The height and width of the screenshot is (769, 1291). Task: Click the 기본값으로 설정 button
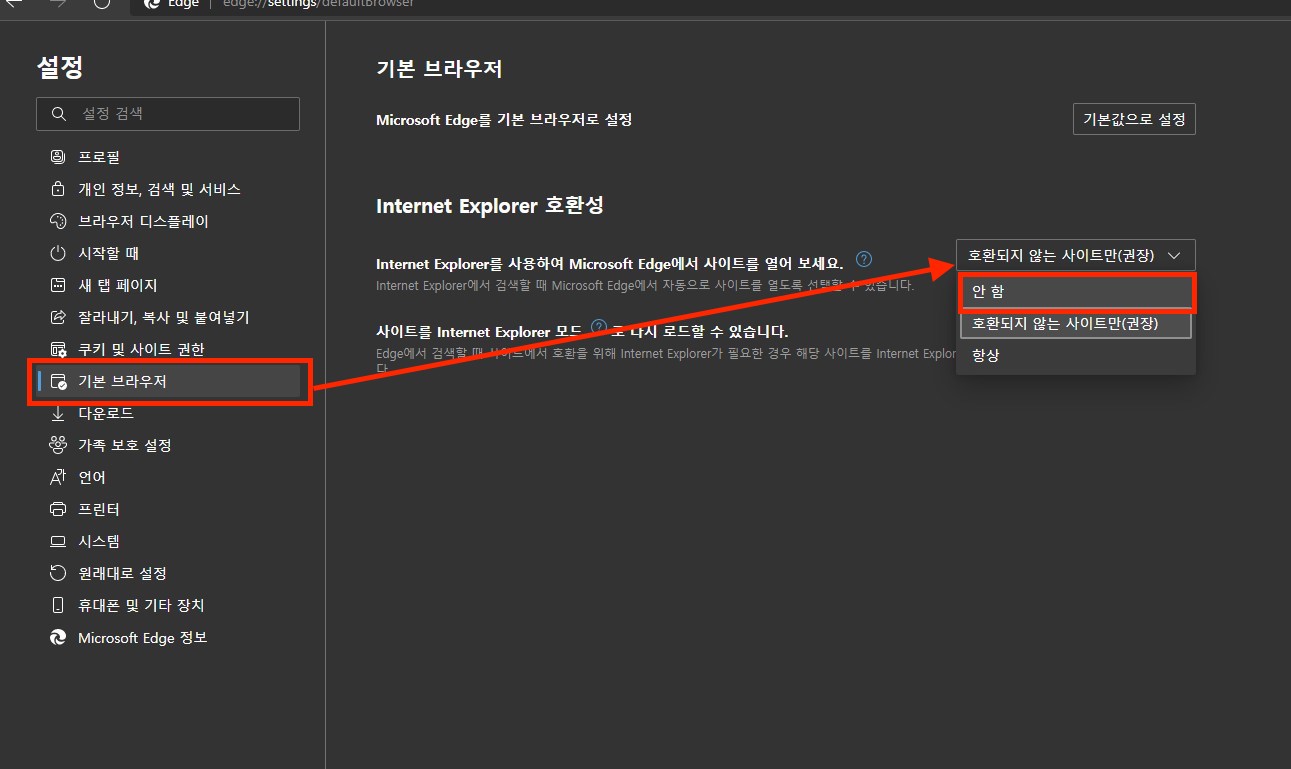point(1134,118)
